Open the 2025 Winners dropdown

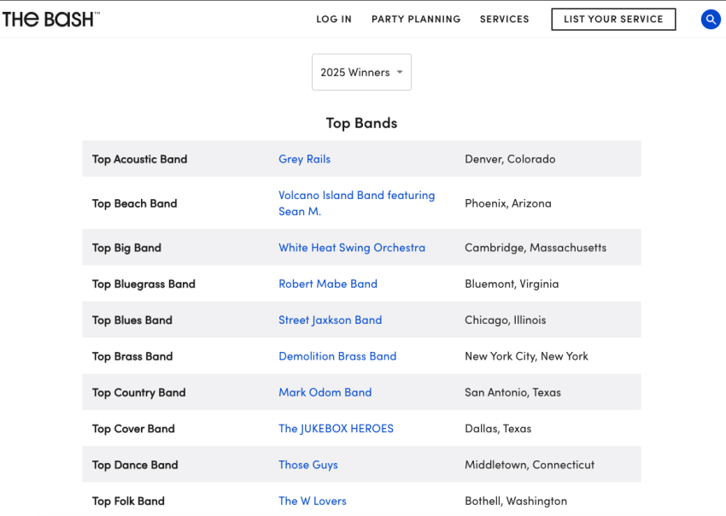[362, 72]
